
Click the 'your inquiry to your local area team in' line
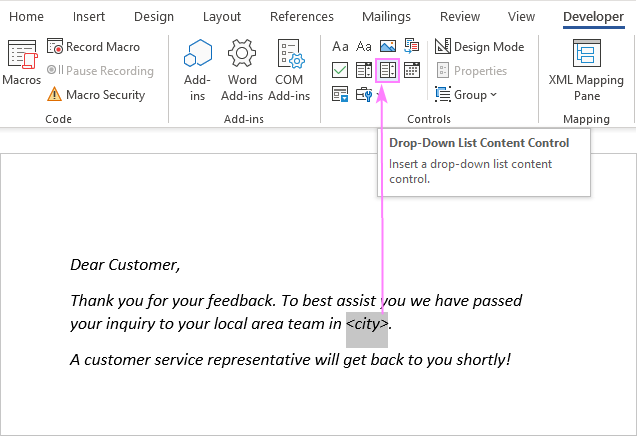point(206,324)
